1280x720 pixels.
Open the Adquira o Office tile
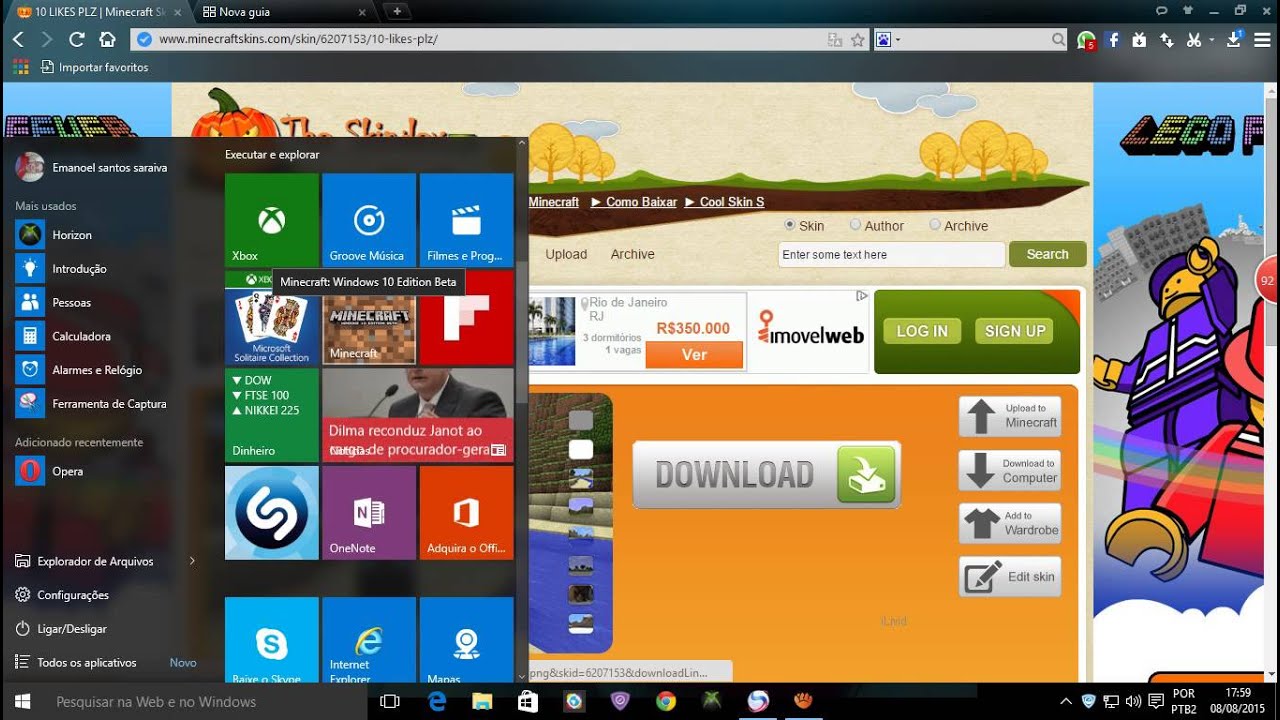[x=466, y=513]
